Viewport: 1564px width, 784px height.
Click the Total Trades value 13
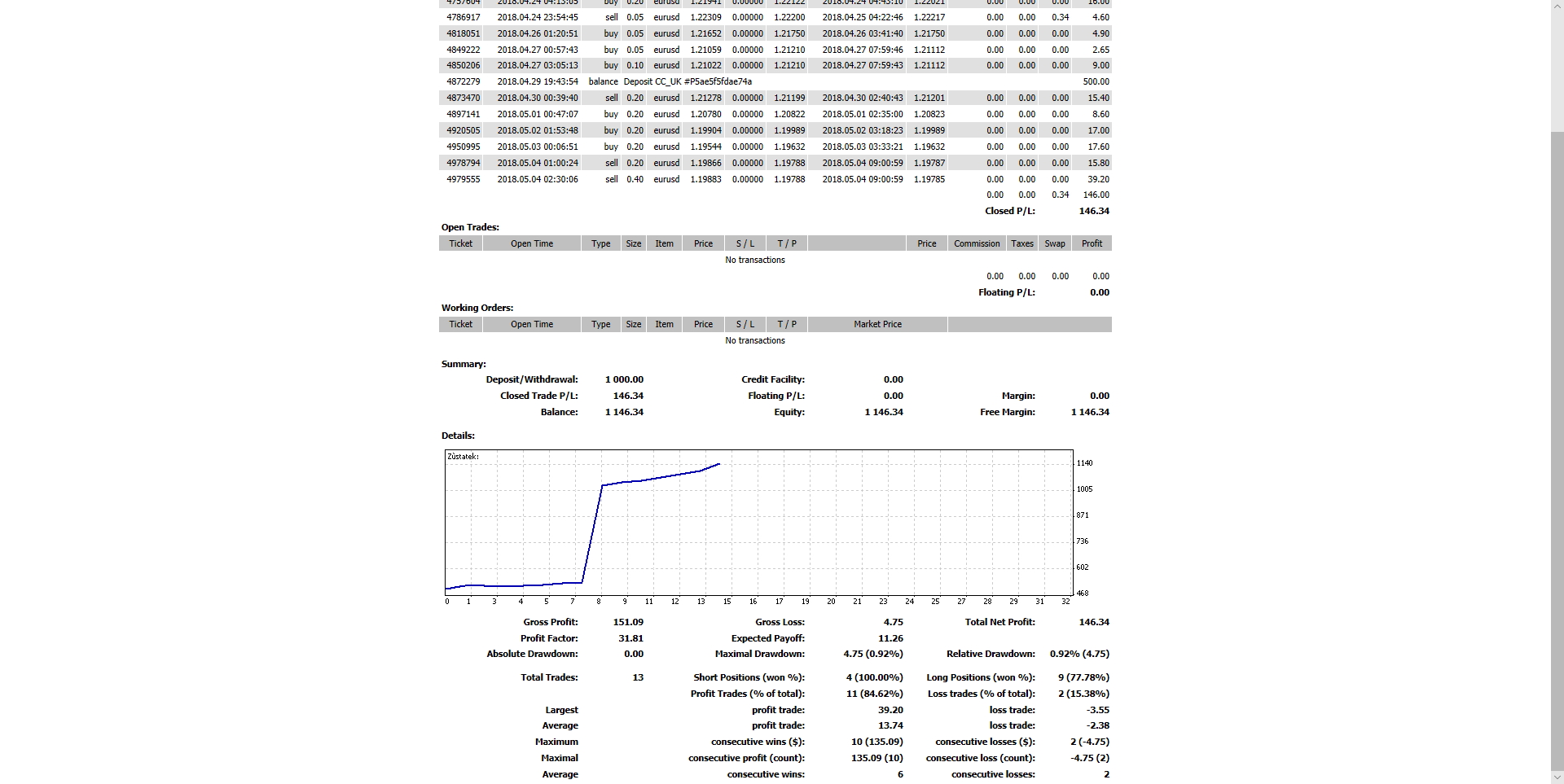pos(638,677)
